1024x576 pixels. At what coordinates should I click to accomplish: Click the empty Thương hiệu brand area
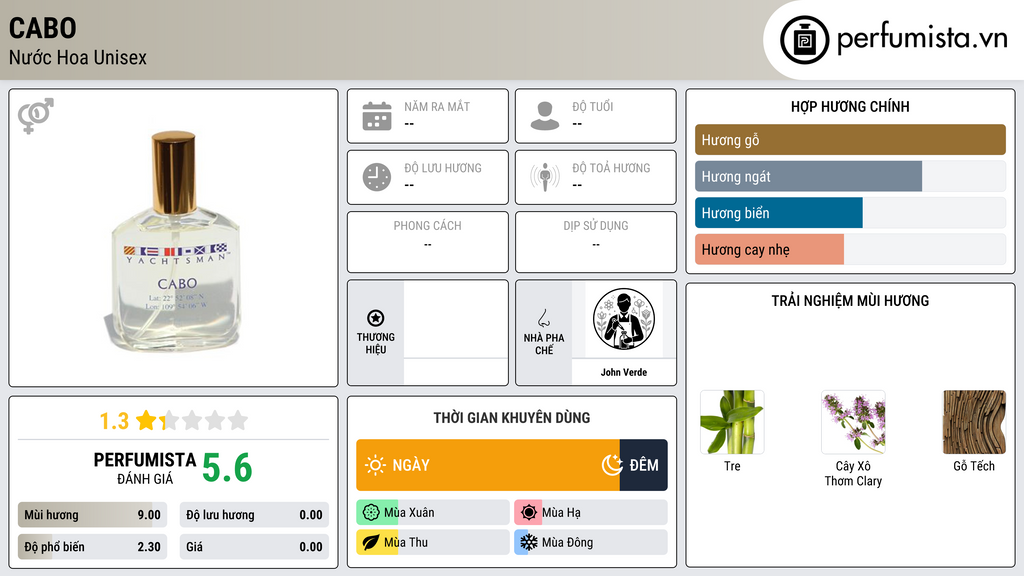[456, 332]
